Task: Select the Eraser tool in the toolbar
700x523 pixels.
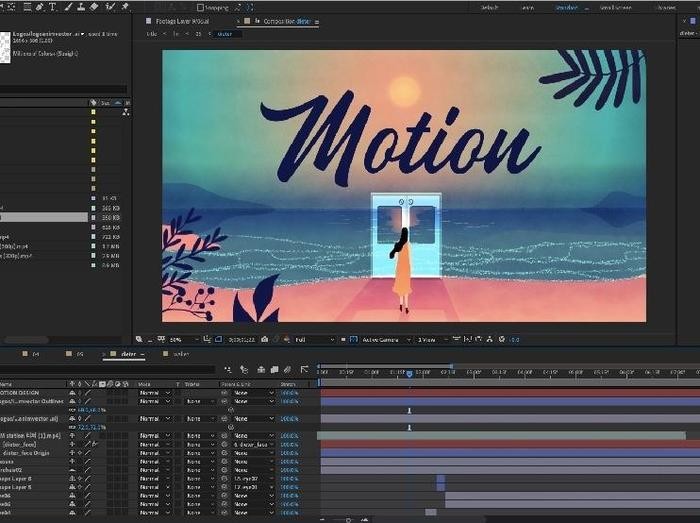Action: pos(94,7)
